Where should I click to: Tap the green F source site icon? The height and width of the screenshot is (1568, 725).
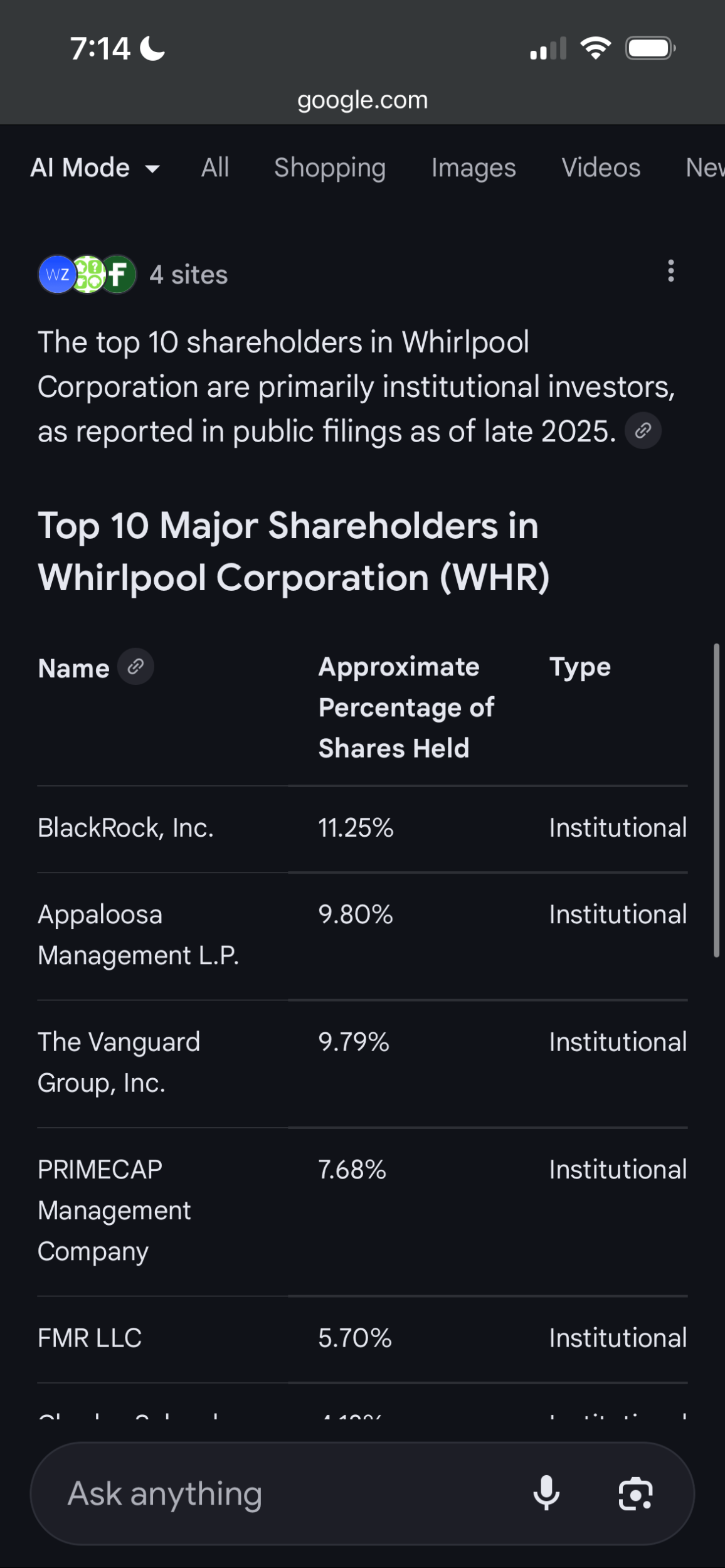pyautogui.click(x=119, y=275)
